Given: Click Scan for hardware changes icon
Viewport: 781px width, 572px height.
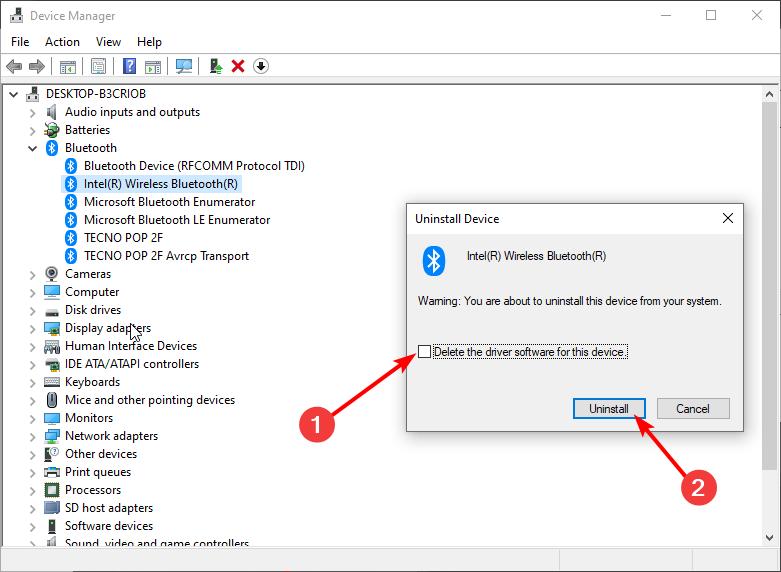Looking at the screenshot, I should point(184,66).
